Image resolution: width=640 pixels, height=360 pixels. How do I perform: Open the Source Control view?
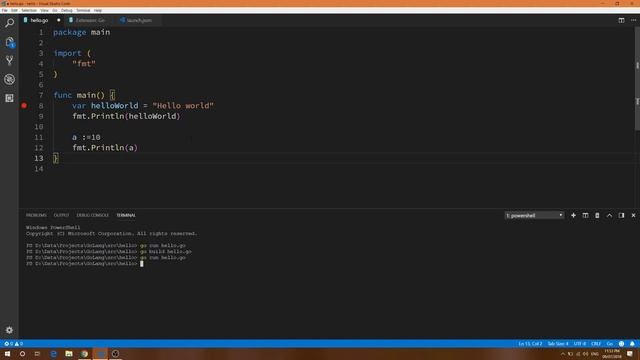(x=9, y=60)
